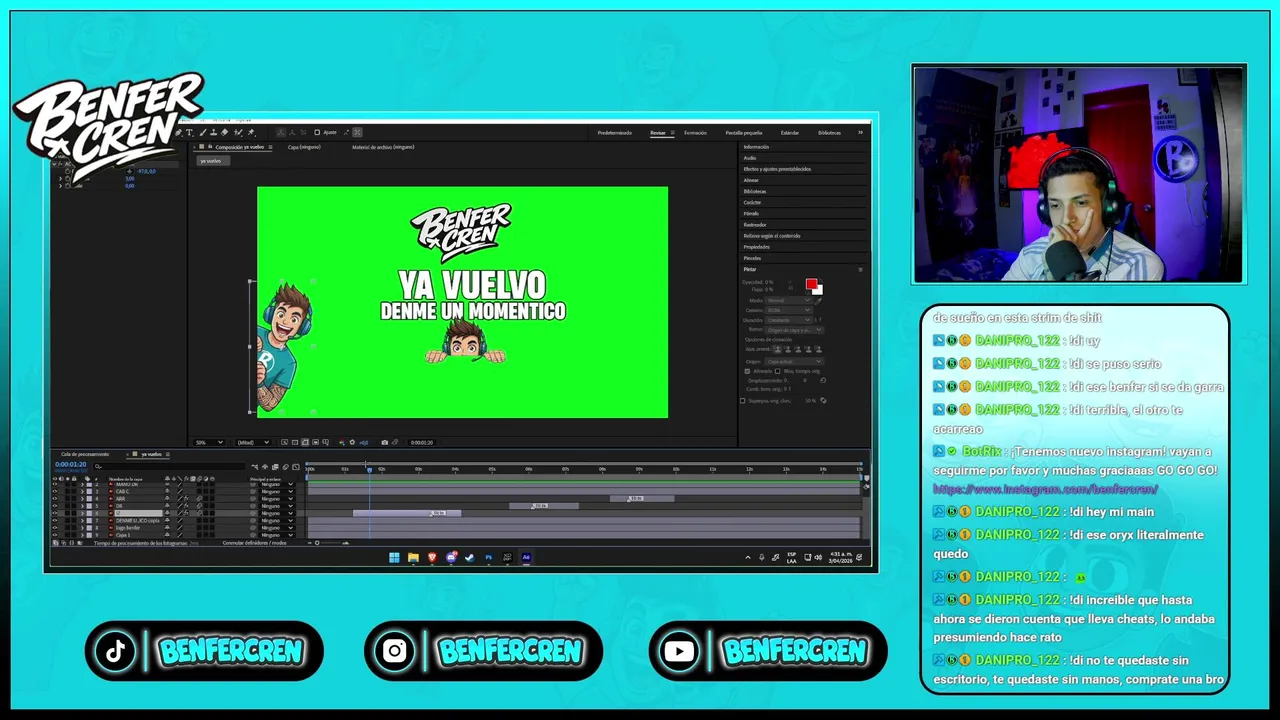Take a snapshot with camera icon

pyautogui.click(x=385, y=442)
